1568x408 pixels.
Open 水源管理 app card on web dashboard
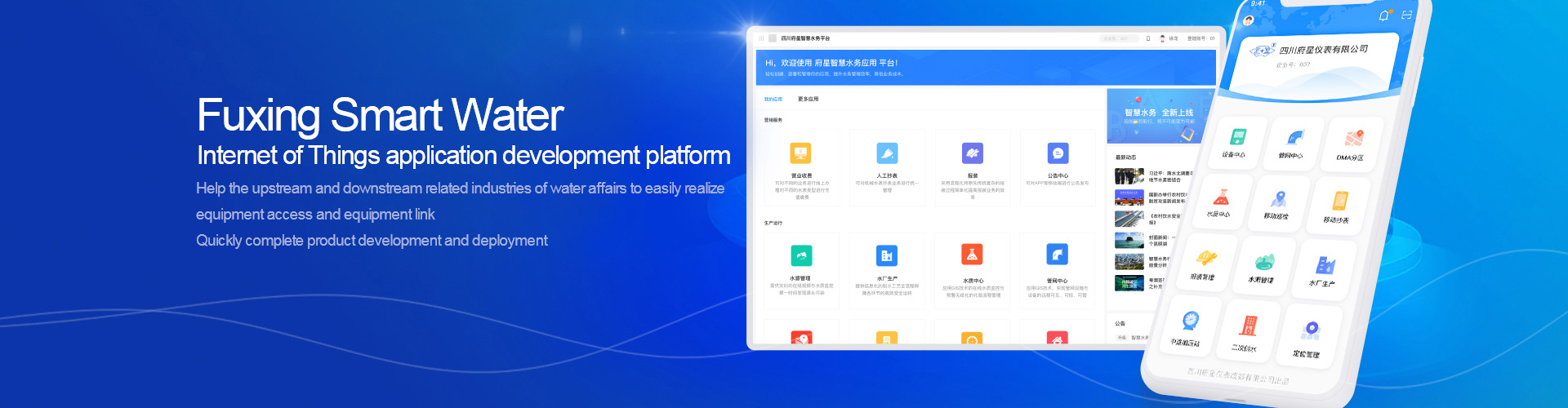tap(801, 271)
